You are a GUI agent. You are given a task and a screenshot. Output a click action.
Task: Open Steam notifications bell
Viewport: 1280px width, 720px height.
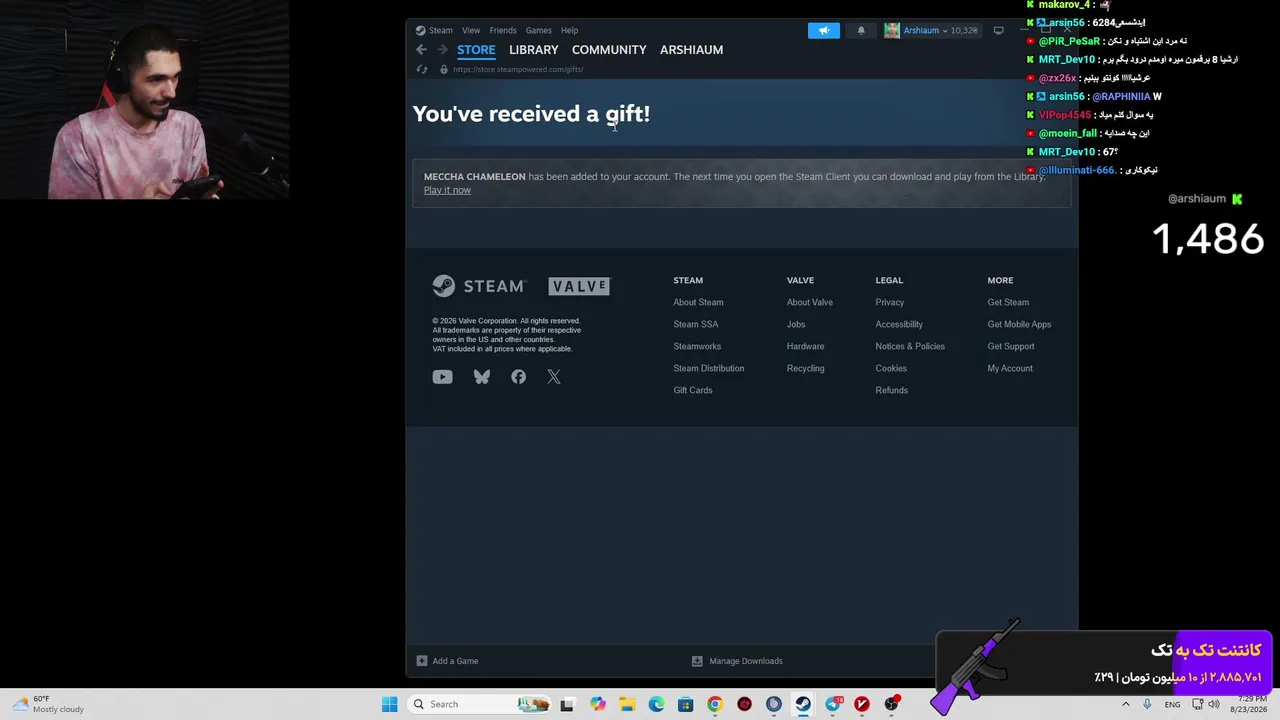pos(861,30)
